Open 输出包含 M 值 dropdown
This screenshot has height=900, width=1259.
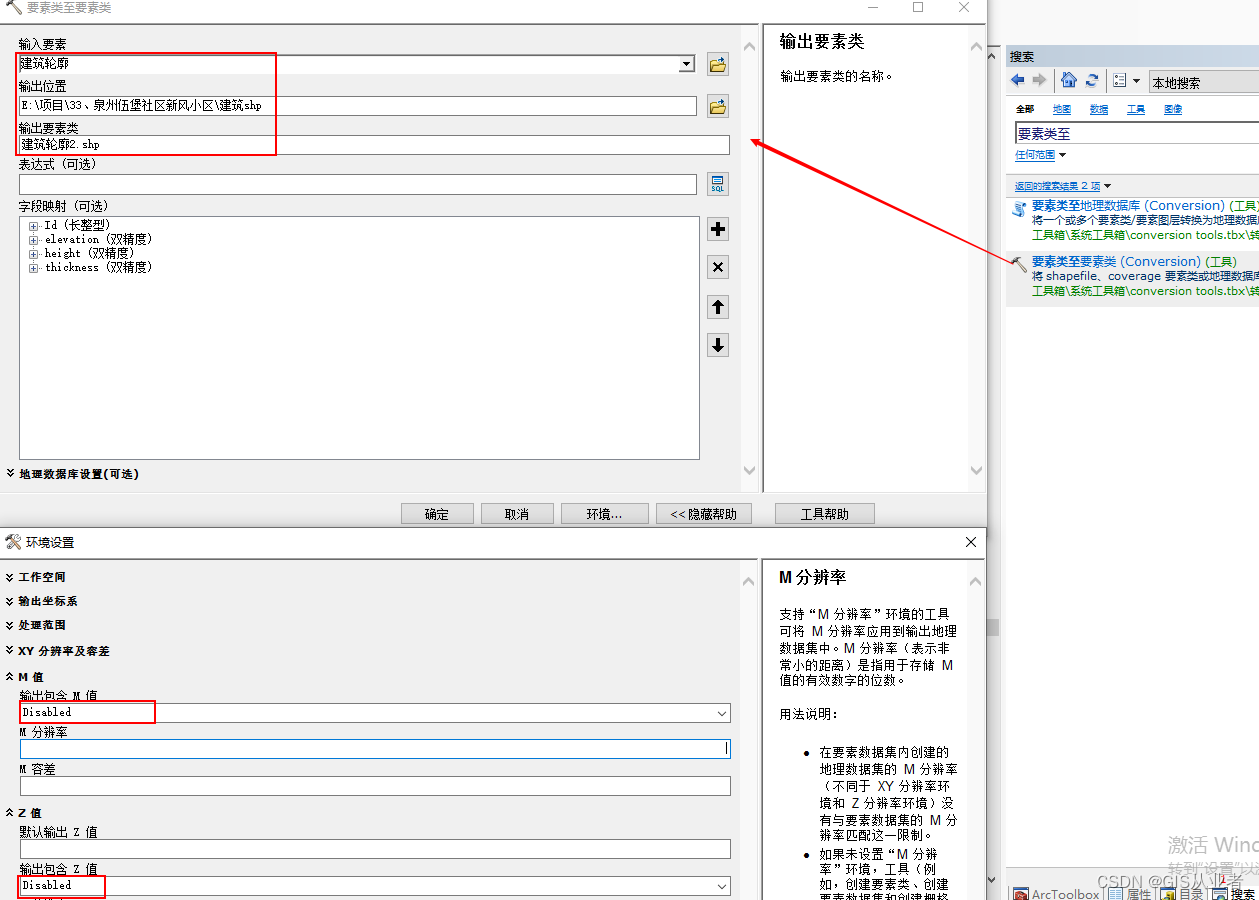coord(722,713)
